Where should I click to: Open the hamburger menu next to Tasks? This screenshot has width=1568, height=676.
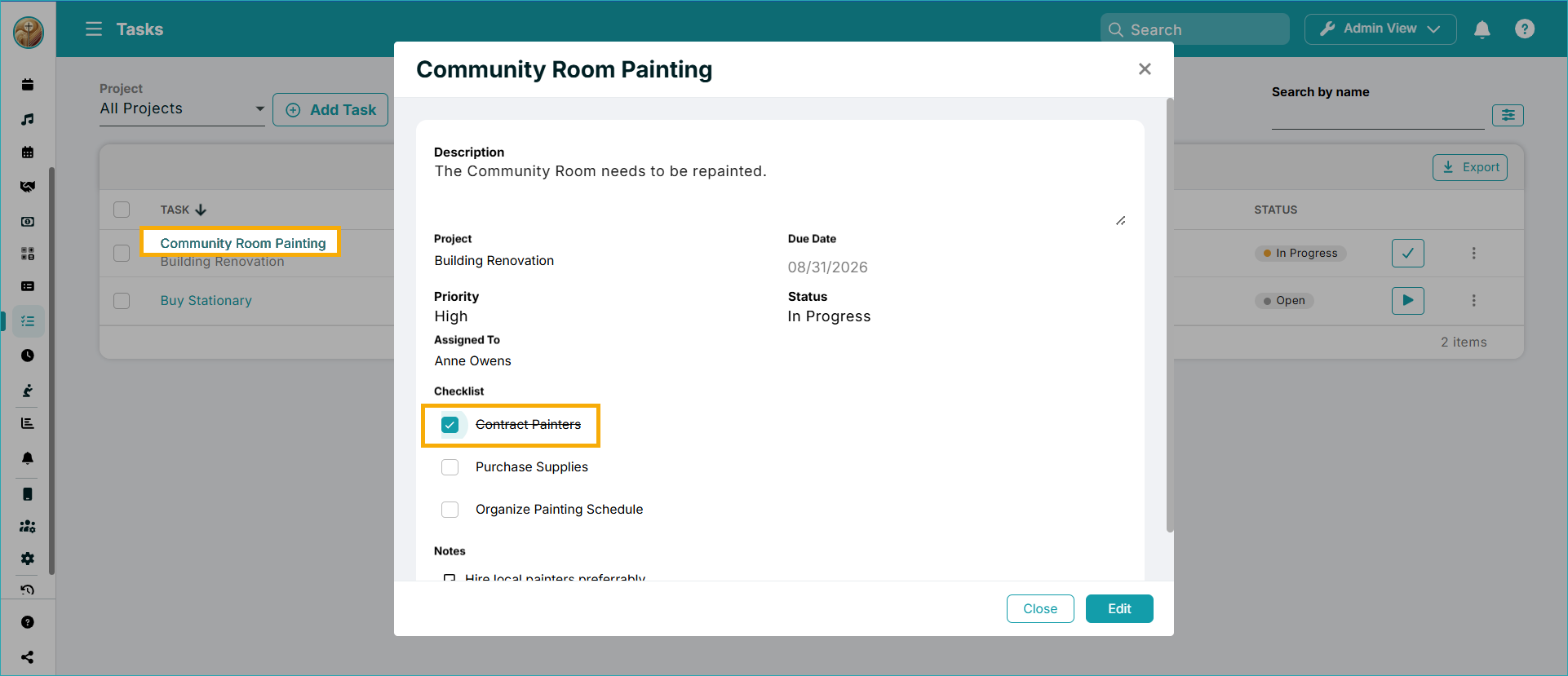tap(94, 29)
